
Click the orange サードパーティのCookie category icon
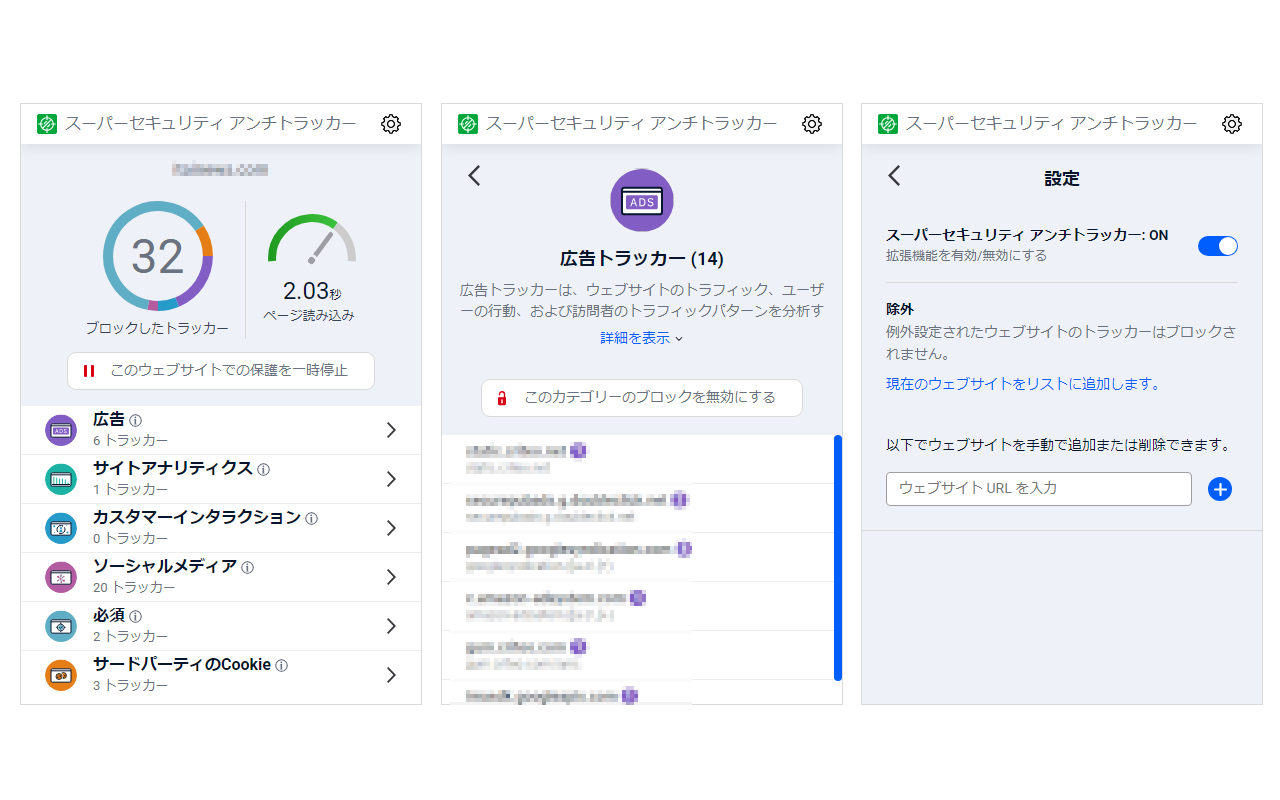click(61, 675)
